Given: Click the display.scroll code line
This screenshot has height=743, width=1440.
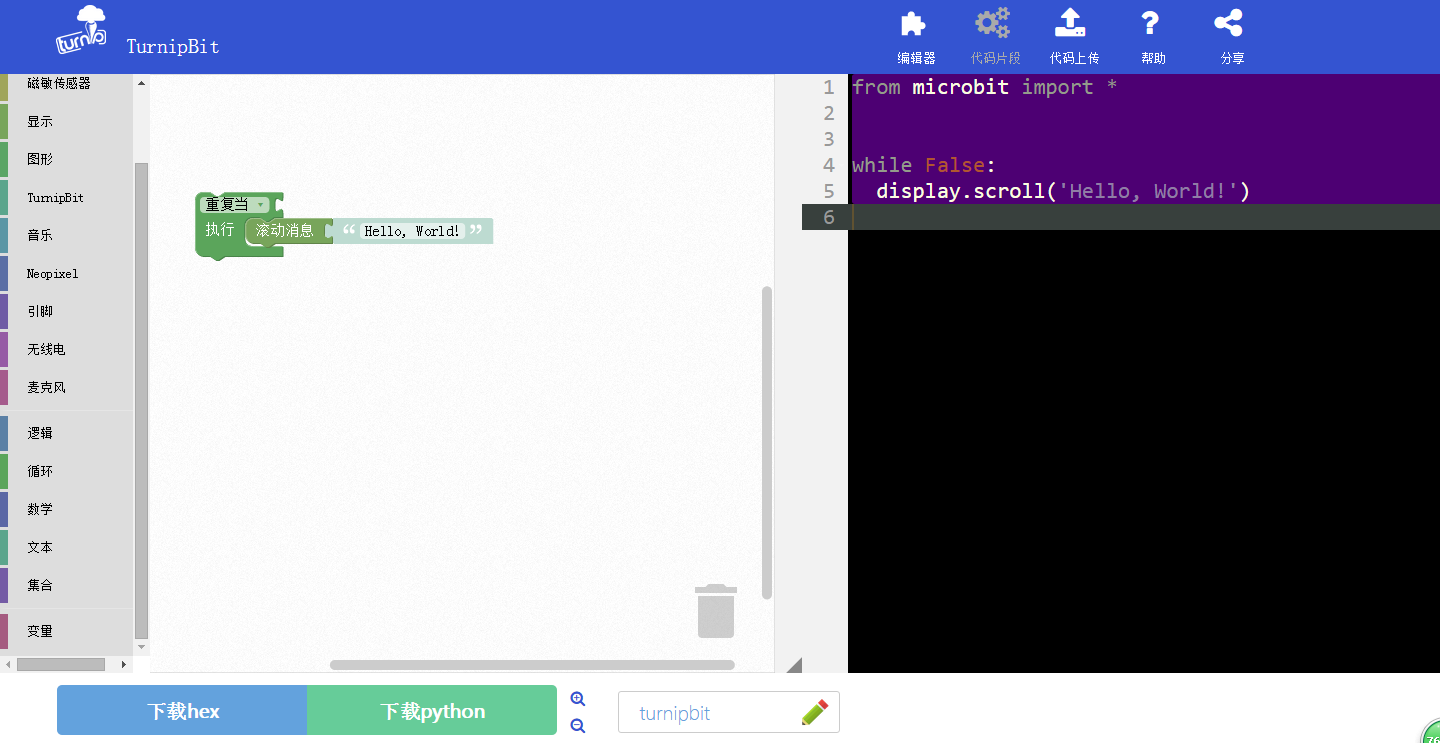Looking at the screenshot, I should click(1063, 191).
